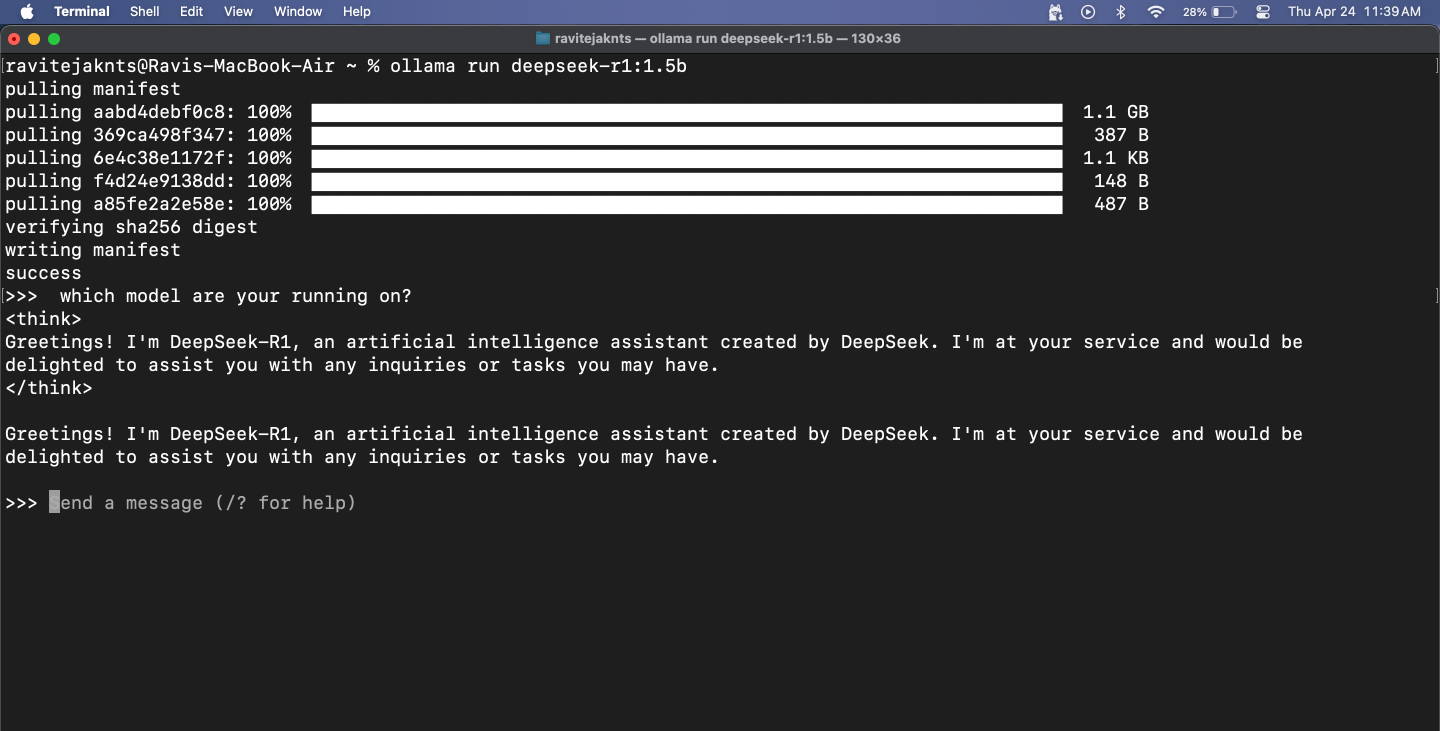Open Wi-Fi settings from the menu bar
The width and height of the screenshot is (1440, 731).
[x=1154, y=12]
